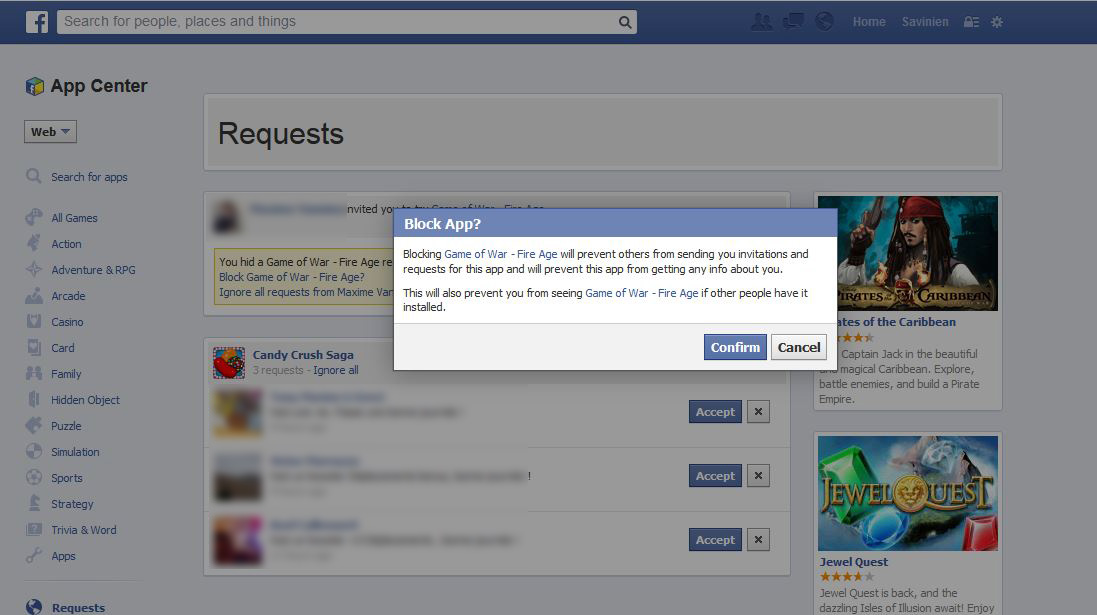Click Block Game of War - Fire Age link
This screenshot has width=1097, height=615.
click(x=292, y=277)
